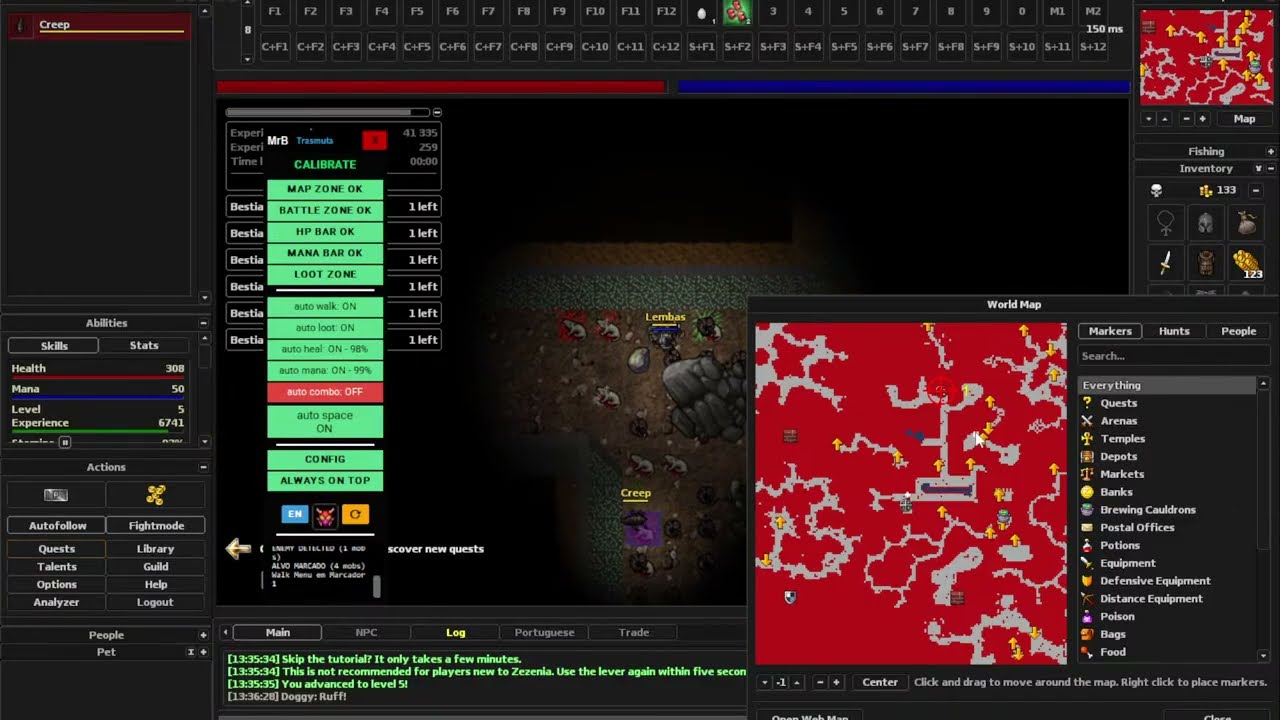Toggle auto heal ON - 98% setting

pos(325,349)
